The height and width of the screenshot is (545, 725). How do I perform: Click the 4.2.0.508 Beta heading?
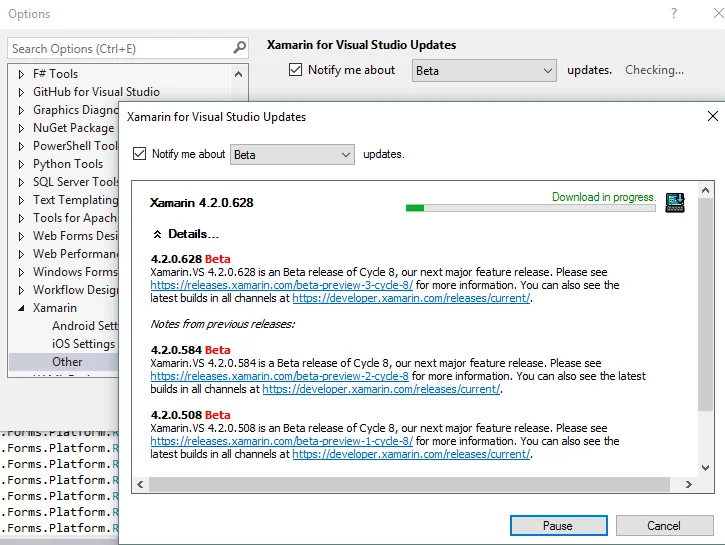click(190, 415)
